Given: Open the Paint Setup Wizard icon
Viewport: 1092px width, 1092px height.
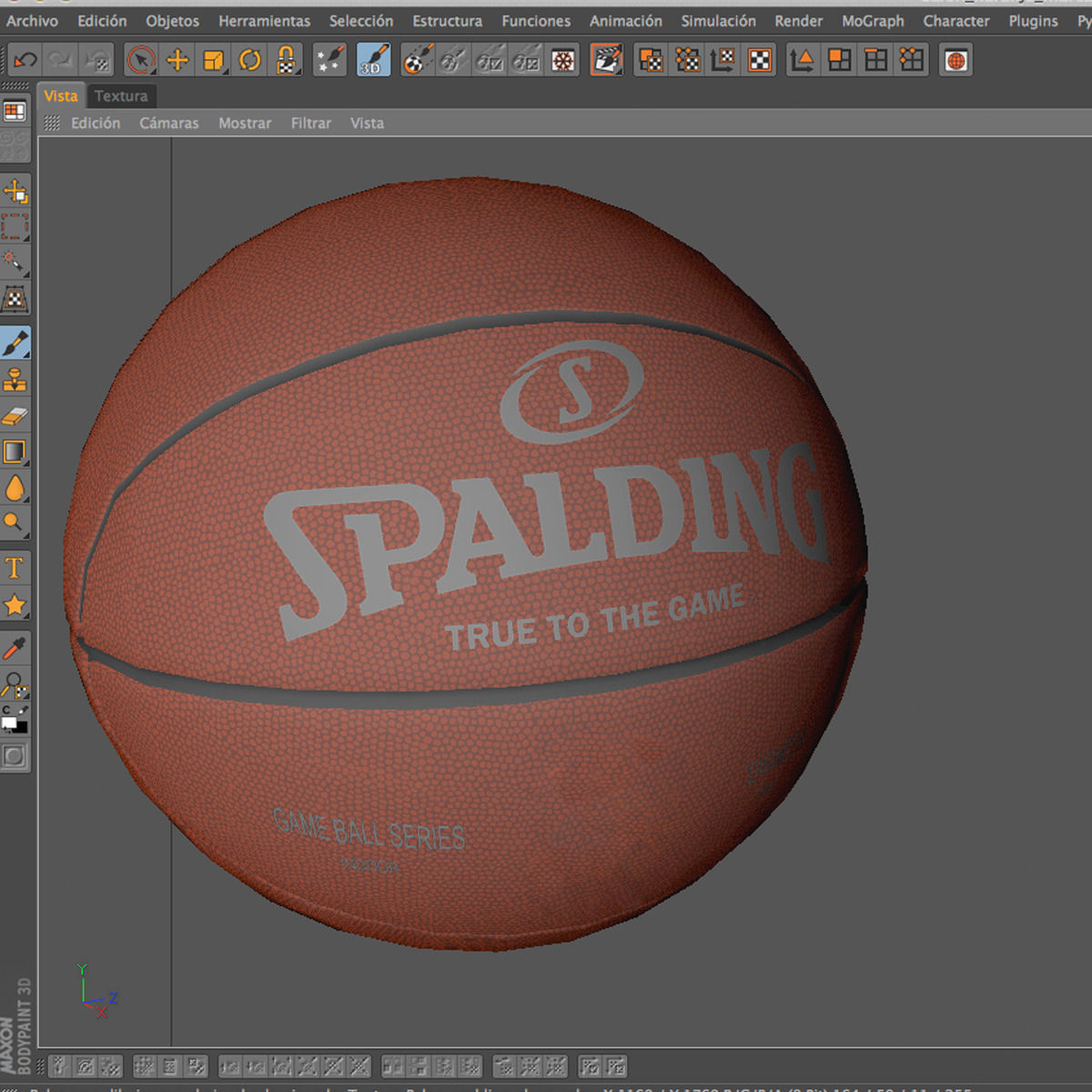Looking at the screenshot, I should (x=329, y=60).
